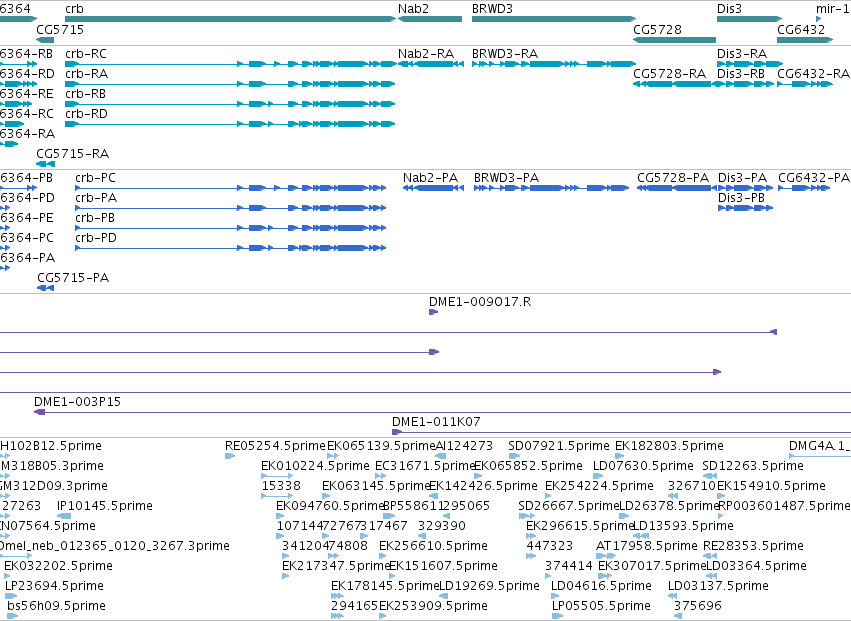Select the Dis3-RB transcript
The height and width of the screenshot is (621, 851).
click(745, 84)
